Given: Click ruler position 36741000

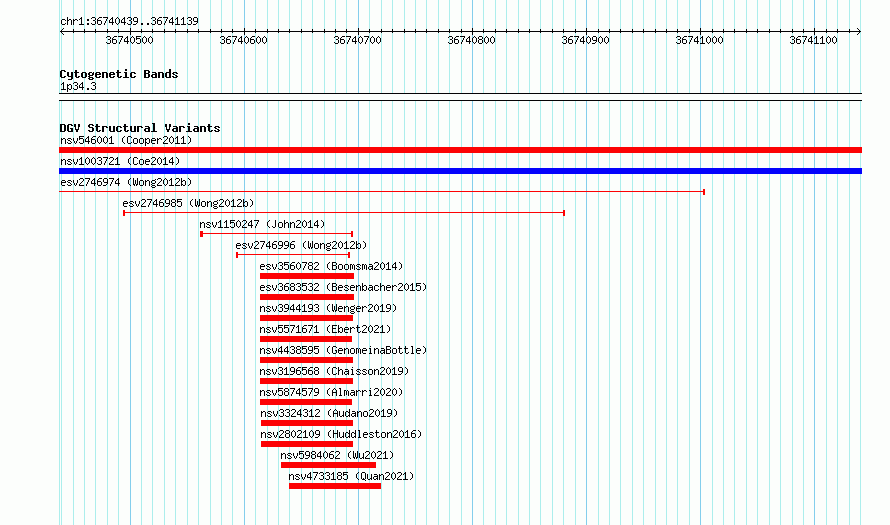Looking at the screenshot, I should point(700,40).
